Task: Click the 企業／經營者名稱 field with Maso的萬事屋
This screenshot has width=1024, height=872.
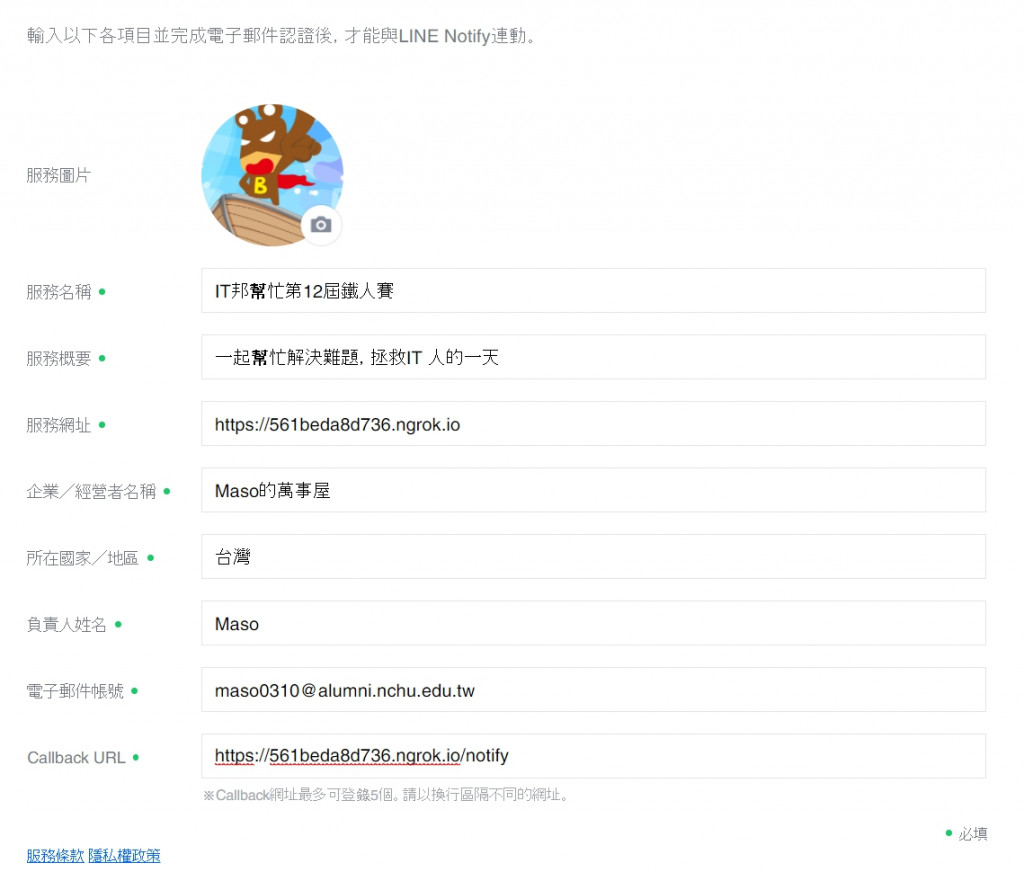Action: coord(593,491)
